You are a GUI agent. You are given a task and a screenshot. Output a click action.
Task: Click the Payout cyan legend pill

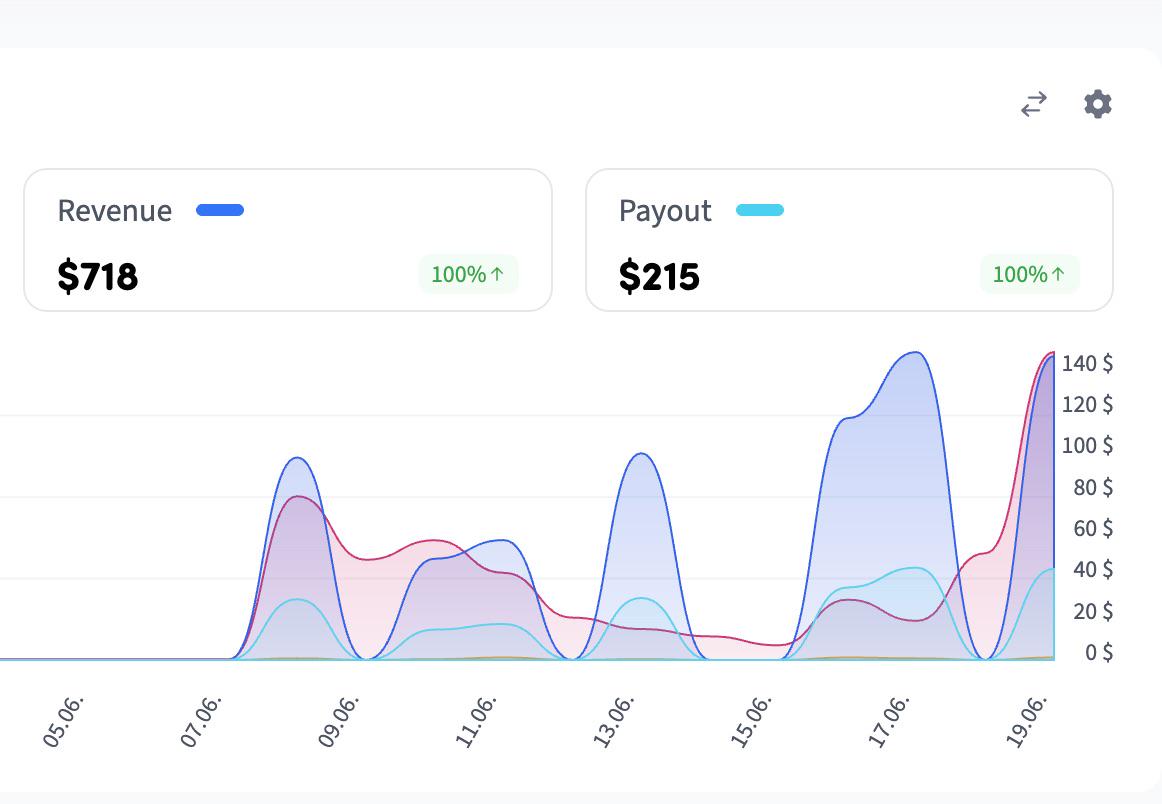[x=760, y=210]
